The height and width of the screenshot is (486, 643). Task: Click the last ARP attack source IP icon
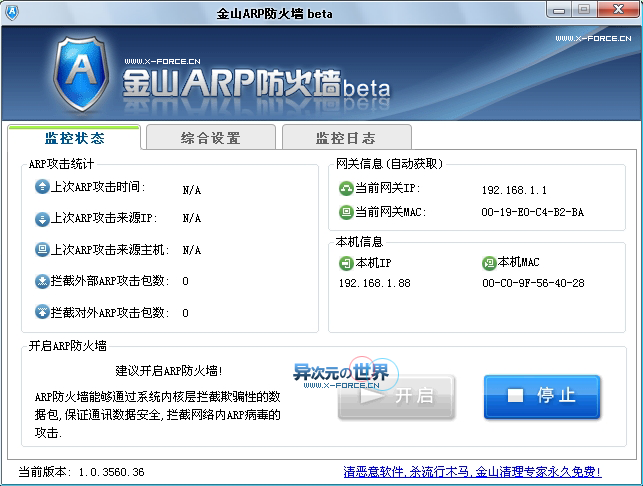[42, 219]
